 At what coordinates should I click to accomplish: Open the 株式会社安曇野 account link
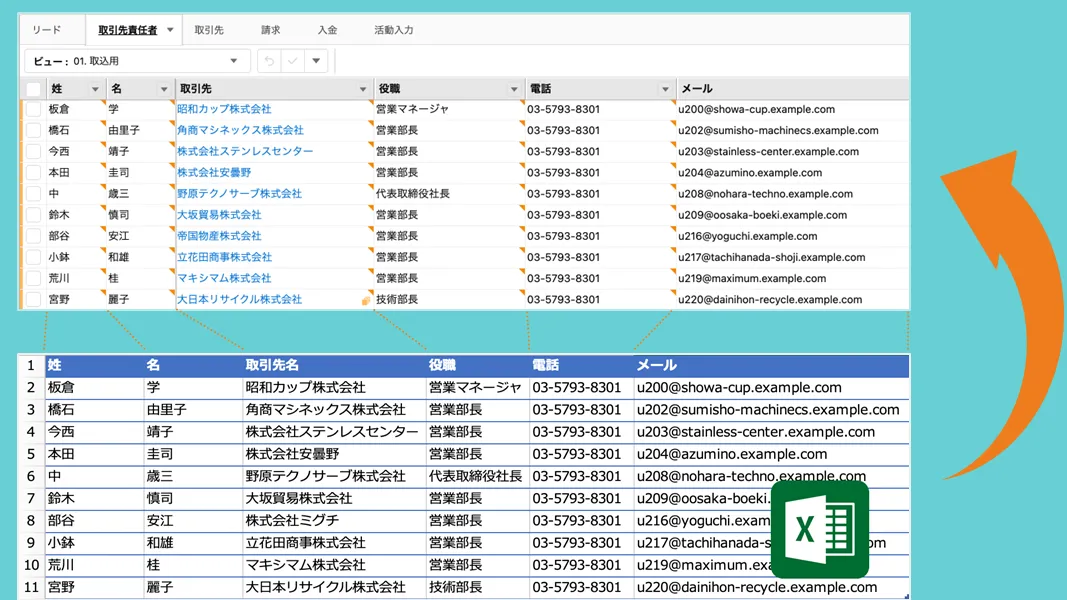[x=214, y=172]
